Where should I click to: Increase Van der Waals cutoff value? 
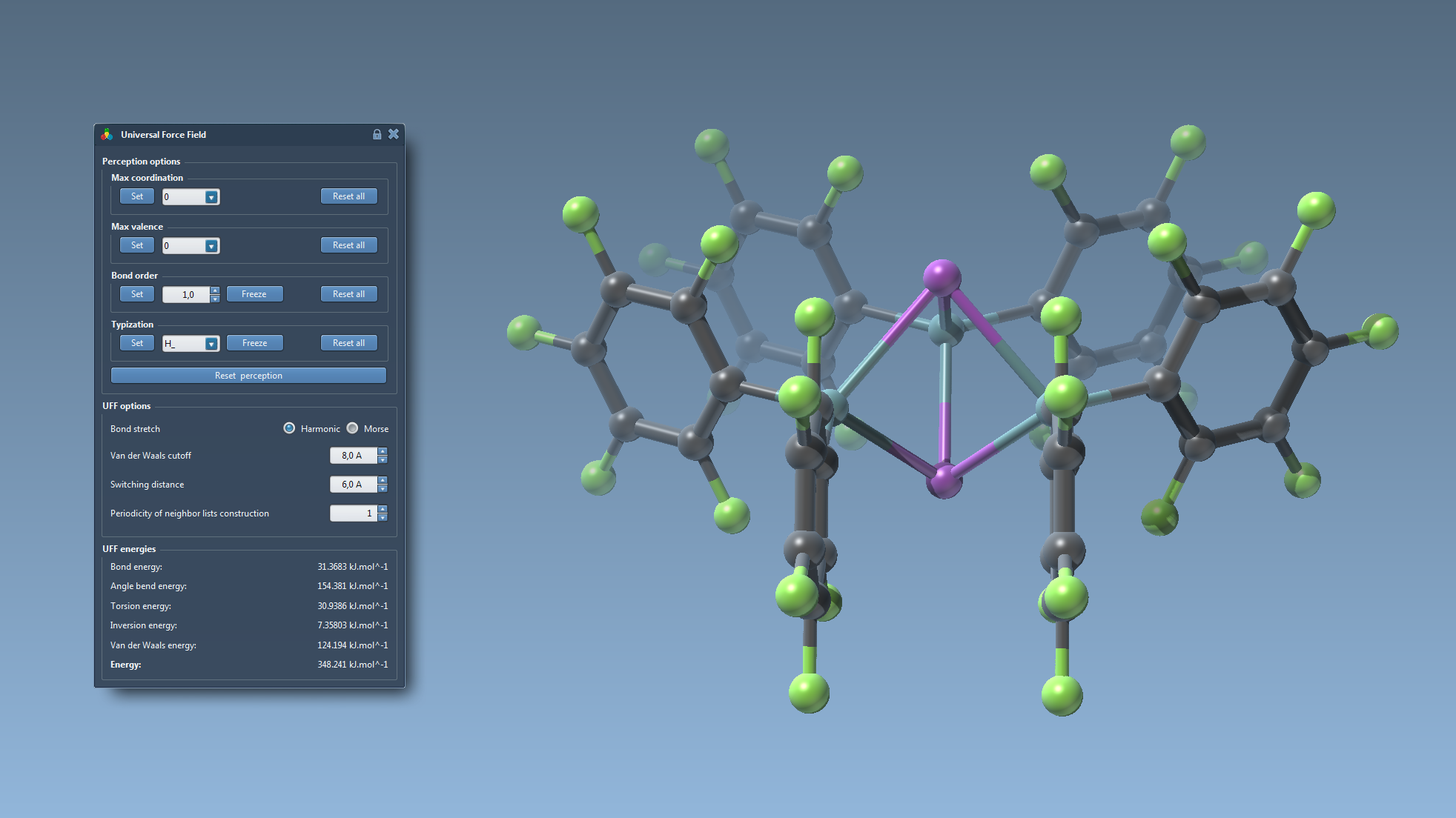383,451
